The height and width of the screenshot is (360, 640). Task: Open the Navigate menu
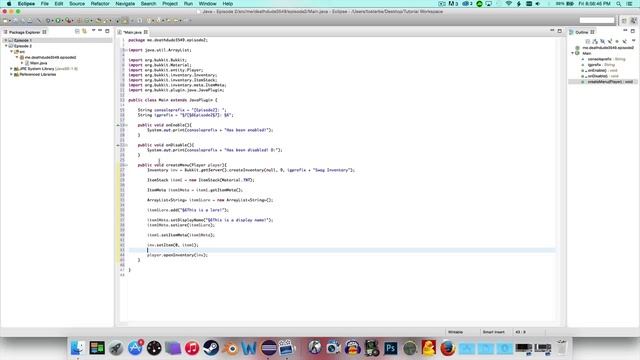pos(125,4)
